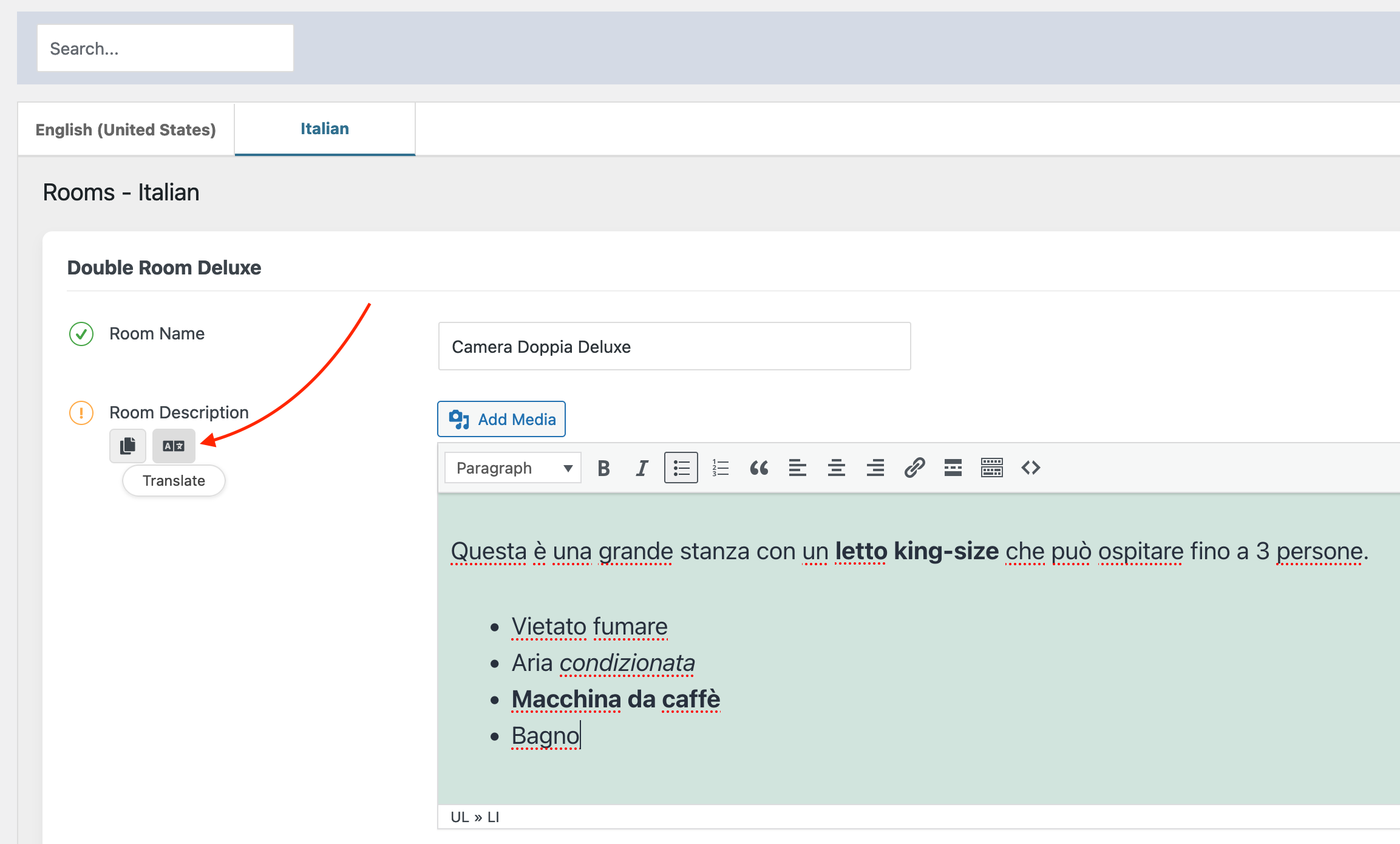This screenshot has height=844, width=1400.
Task: Click the green check status for Room Name
Action: tap(81, 334)
